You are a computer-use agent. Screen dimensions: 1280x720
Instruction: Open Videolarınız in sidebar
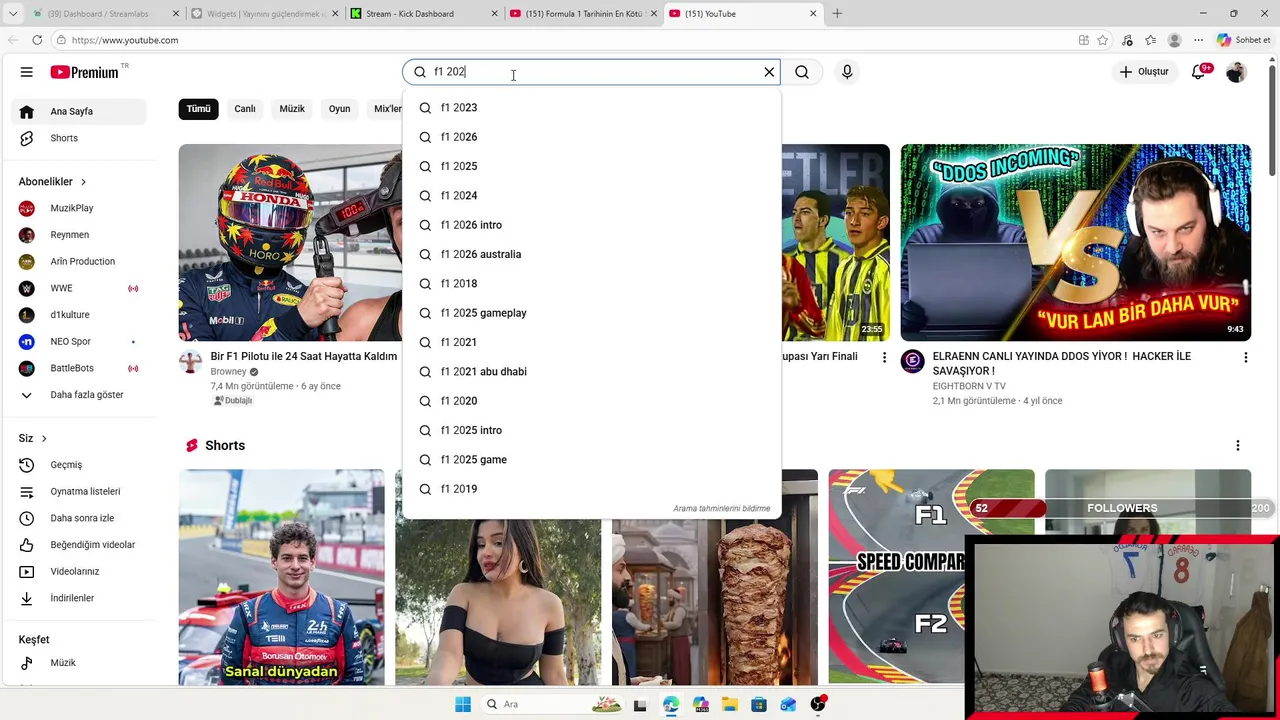point(80,571)
